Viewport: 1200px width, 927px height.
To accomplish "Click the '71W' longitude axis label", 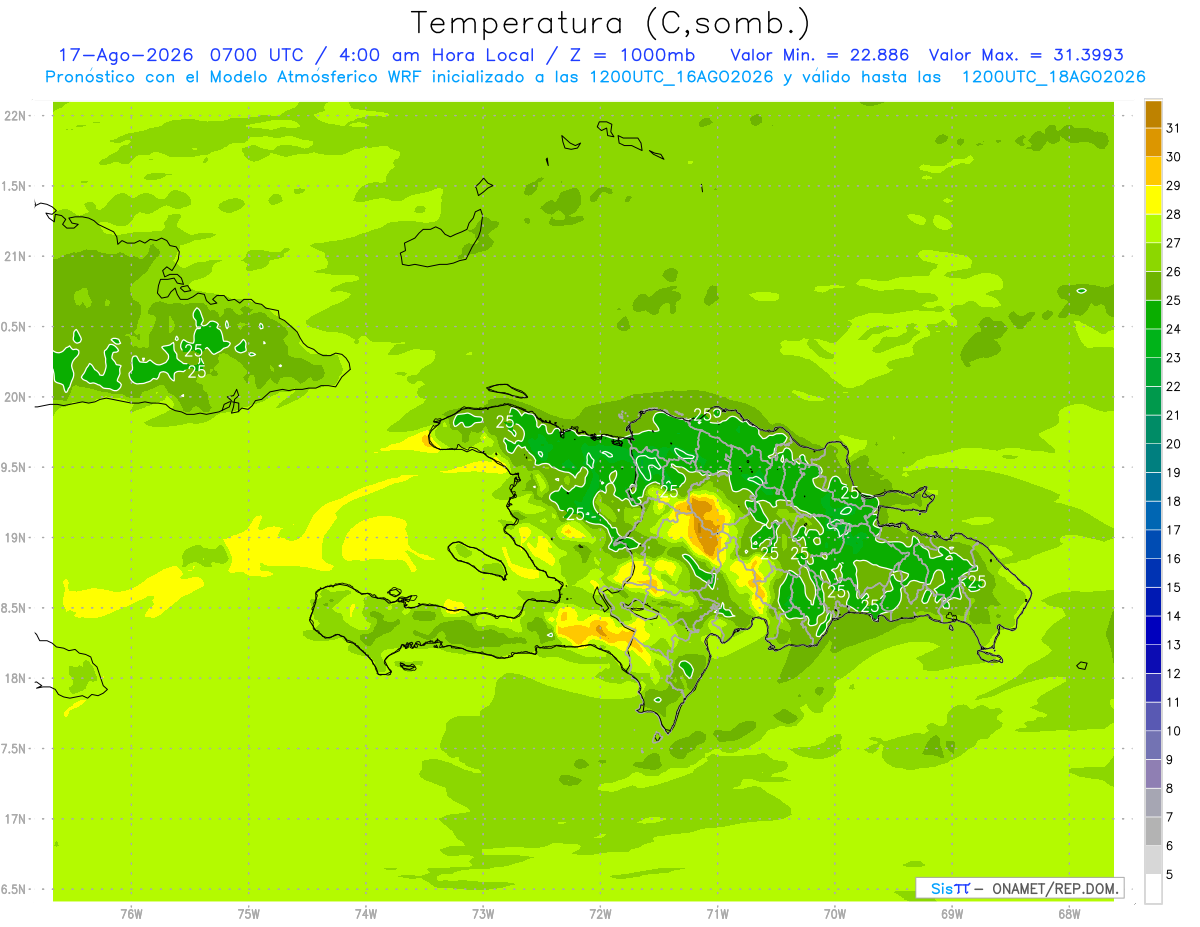I will click(717, 914).
